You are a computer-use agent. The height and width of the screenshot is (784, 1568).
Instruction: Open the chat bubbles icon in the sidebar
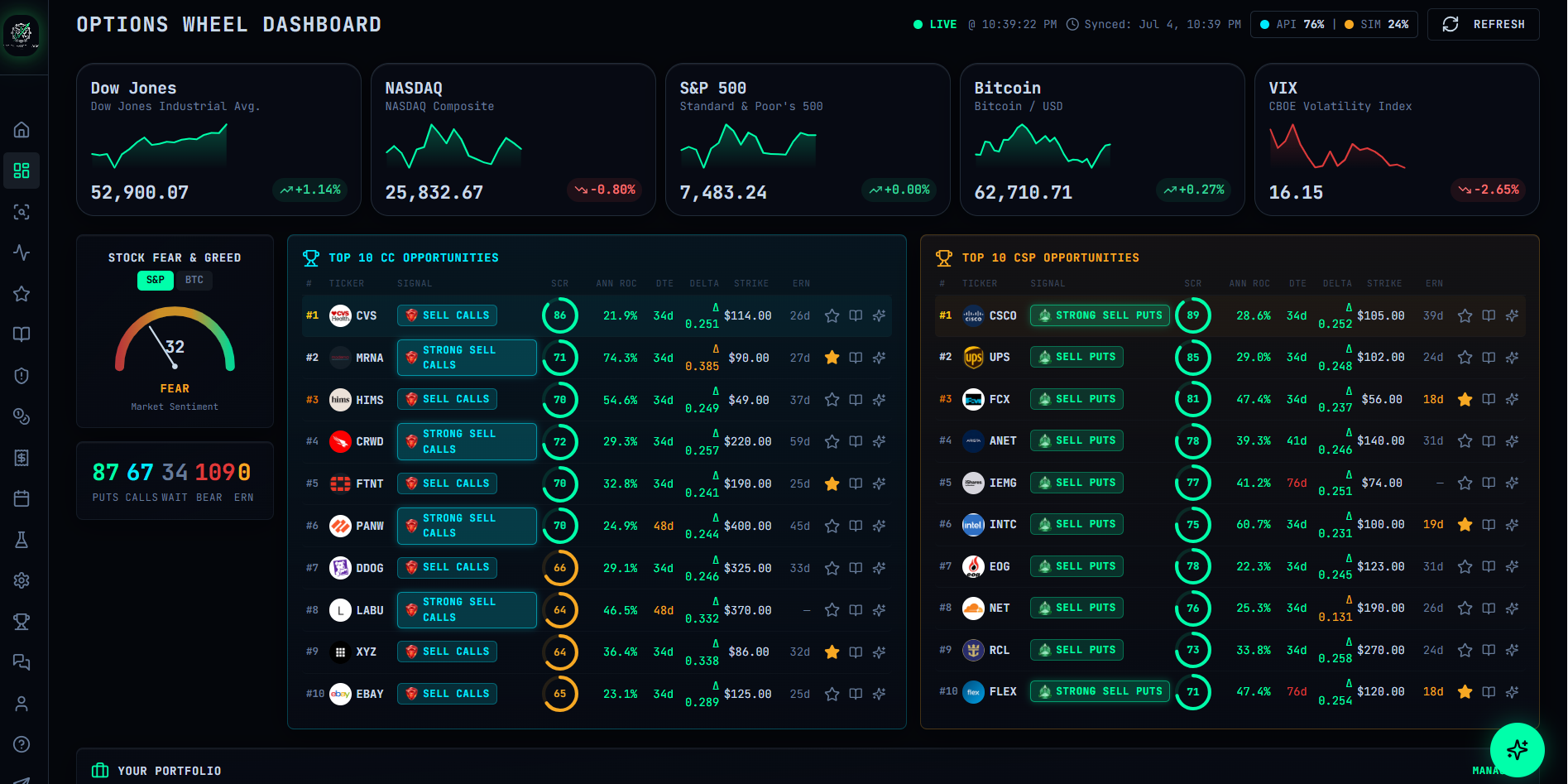pyautogui.click(x=22, y=662)
